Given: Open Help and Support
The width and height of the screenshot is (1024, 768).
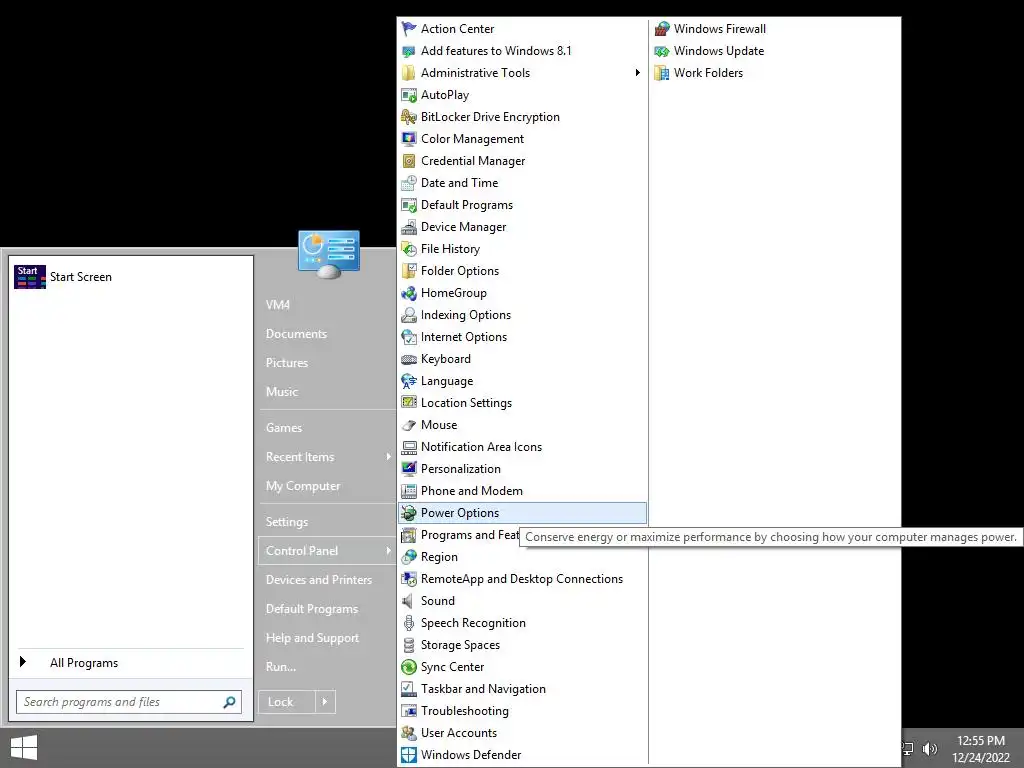Looking at the screenshot, I should tap(312, 638).
